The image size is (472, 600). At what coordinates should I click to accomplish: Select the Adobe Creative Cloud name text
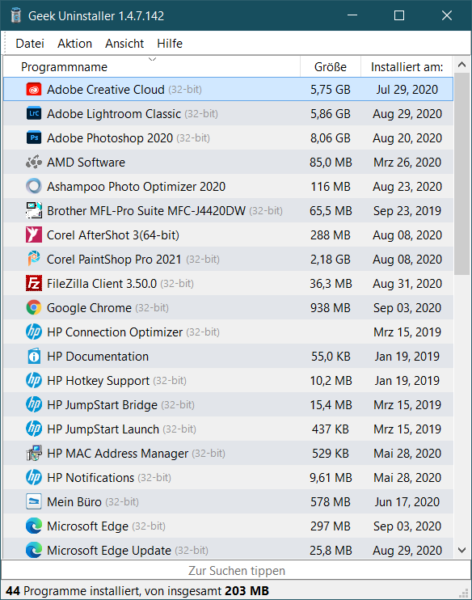pyautogui.click(x=106, y=90)
